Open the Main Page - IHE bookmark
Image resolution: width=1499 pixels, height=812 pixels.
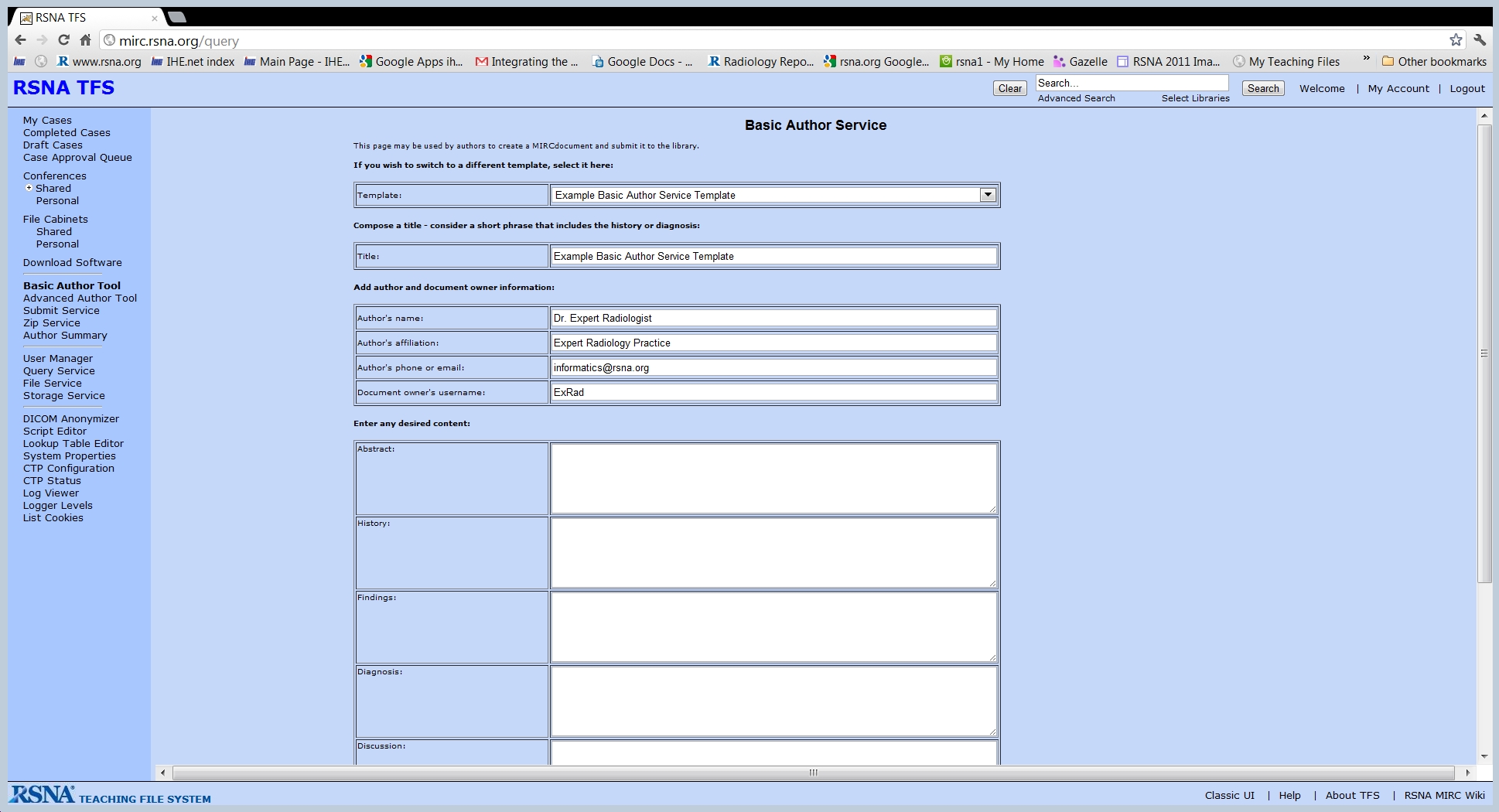point(297,62)
